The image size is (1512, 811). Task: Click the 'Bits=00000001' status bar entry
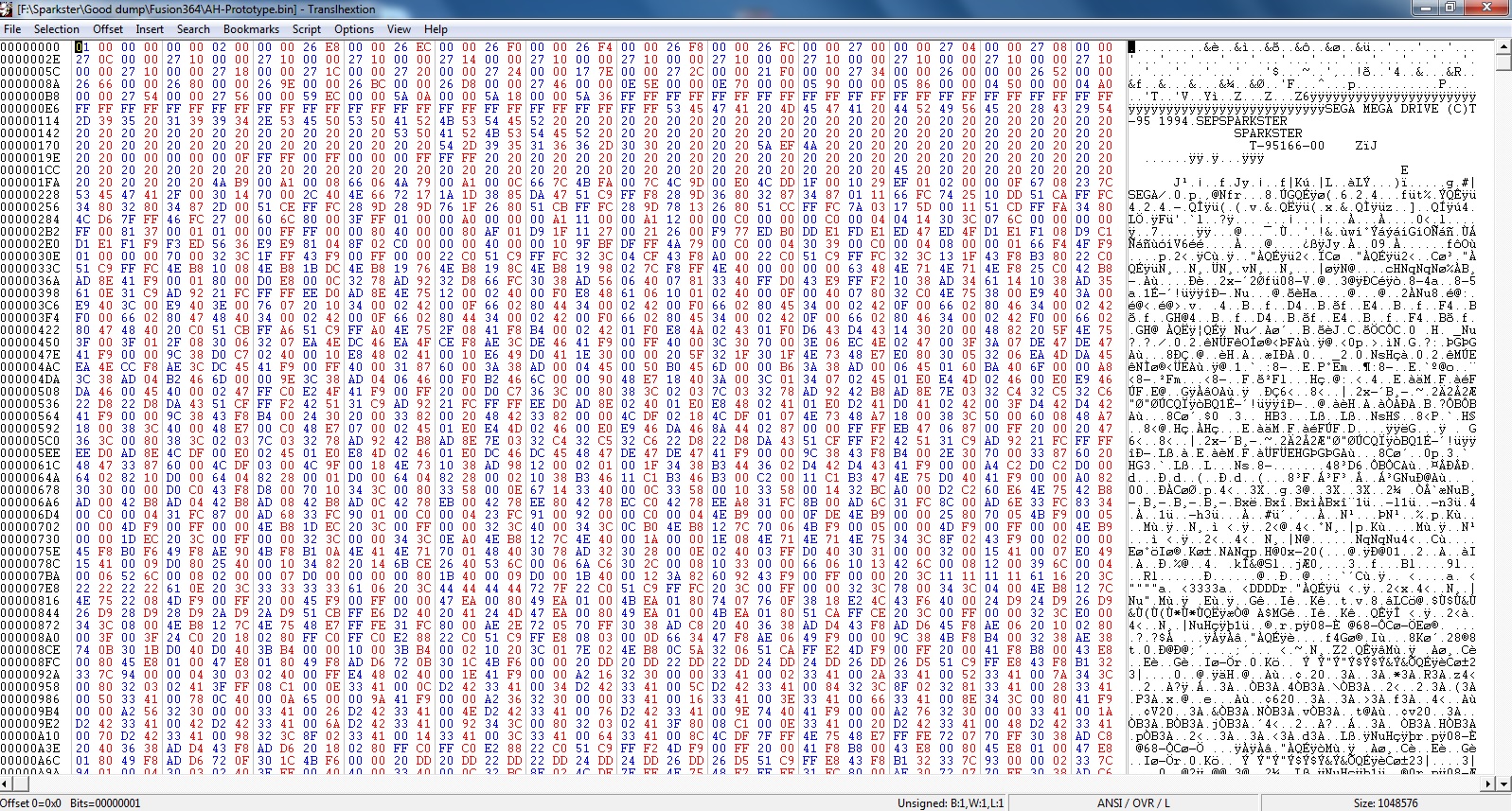104,802
